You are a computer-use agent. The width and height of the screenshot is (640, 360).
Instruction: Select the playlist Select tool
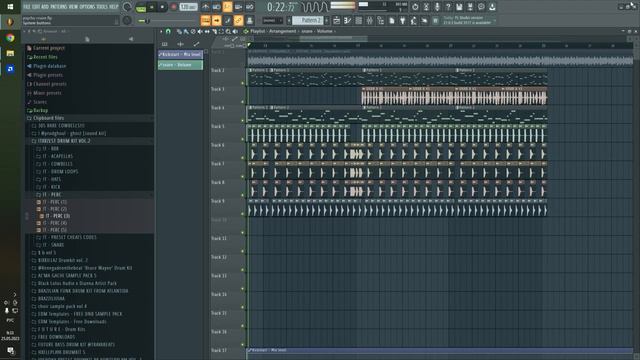pos(221,31)
